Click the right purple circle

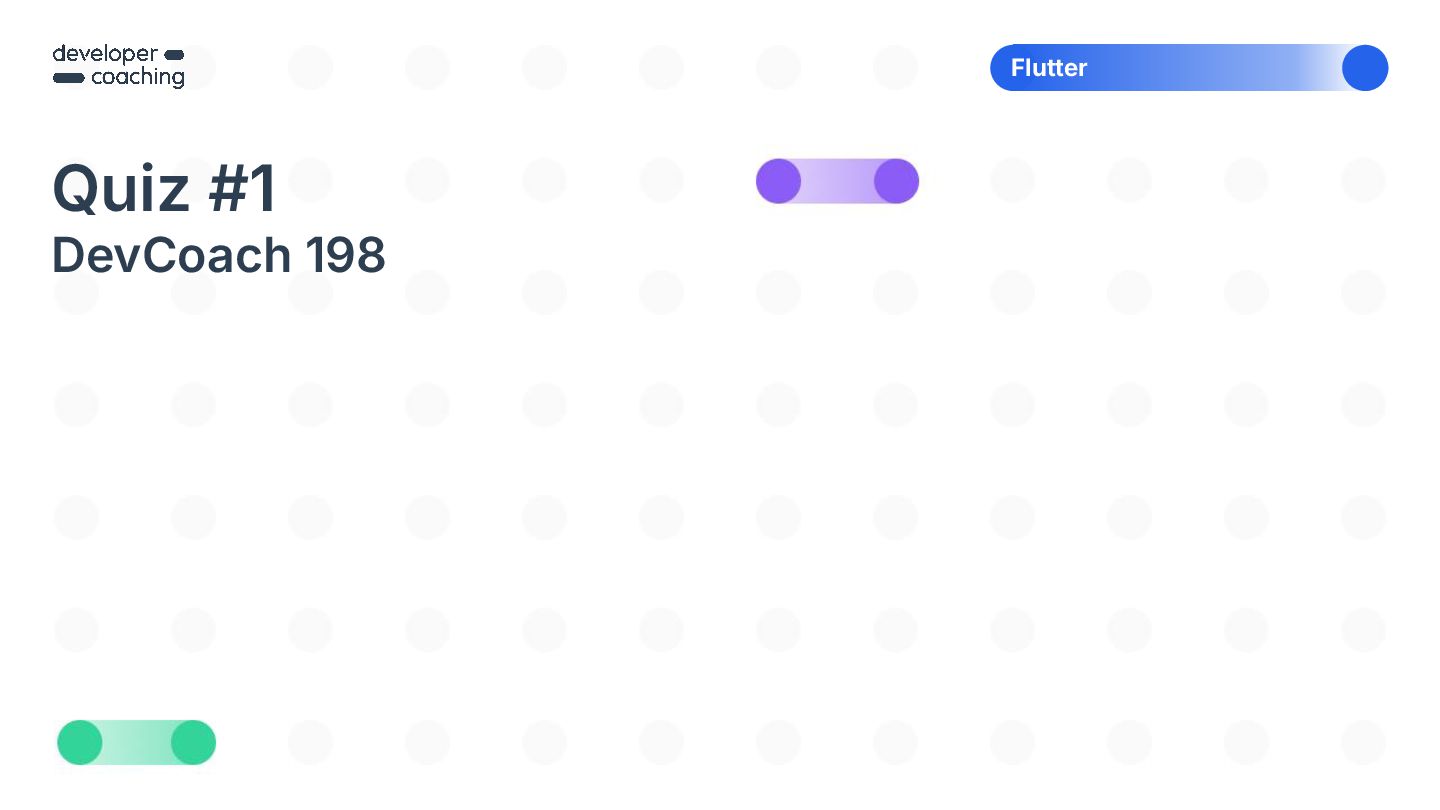pyautogui.click(x=896, y=181)
